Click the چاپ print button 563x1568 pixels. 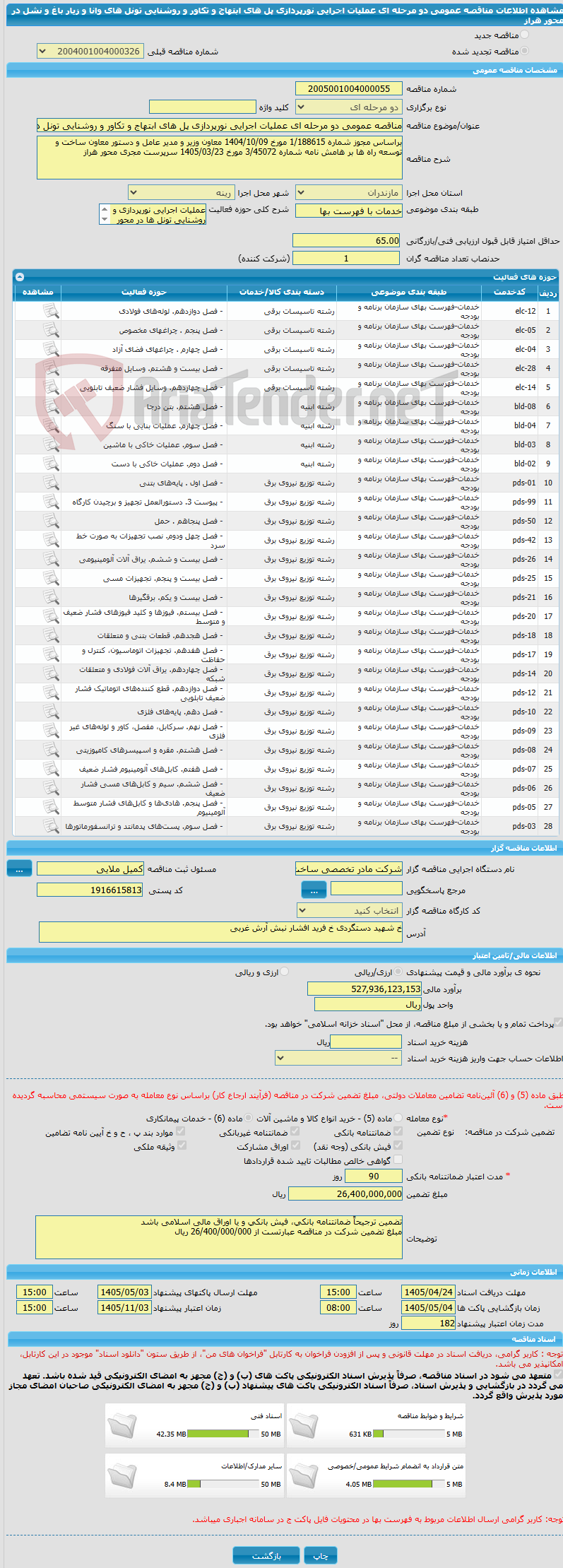pos(321,1555)
